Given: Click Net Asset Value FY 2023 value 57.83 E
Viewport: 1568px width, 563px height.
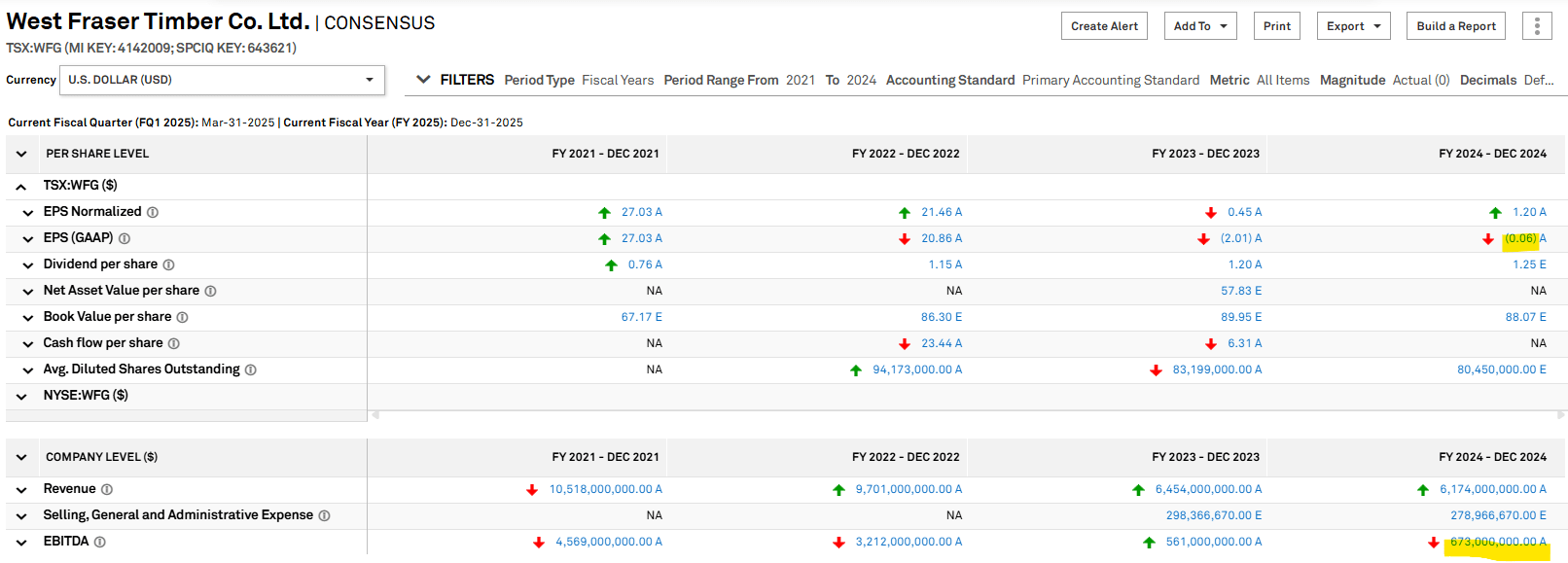Looking at the screenshot, I should click(x=1241, y=291).
